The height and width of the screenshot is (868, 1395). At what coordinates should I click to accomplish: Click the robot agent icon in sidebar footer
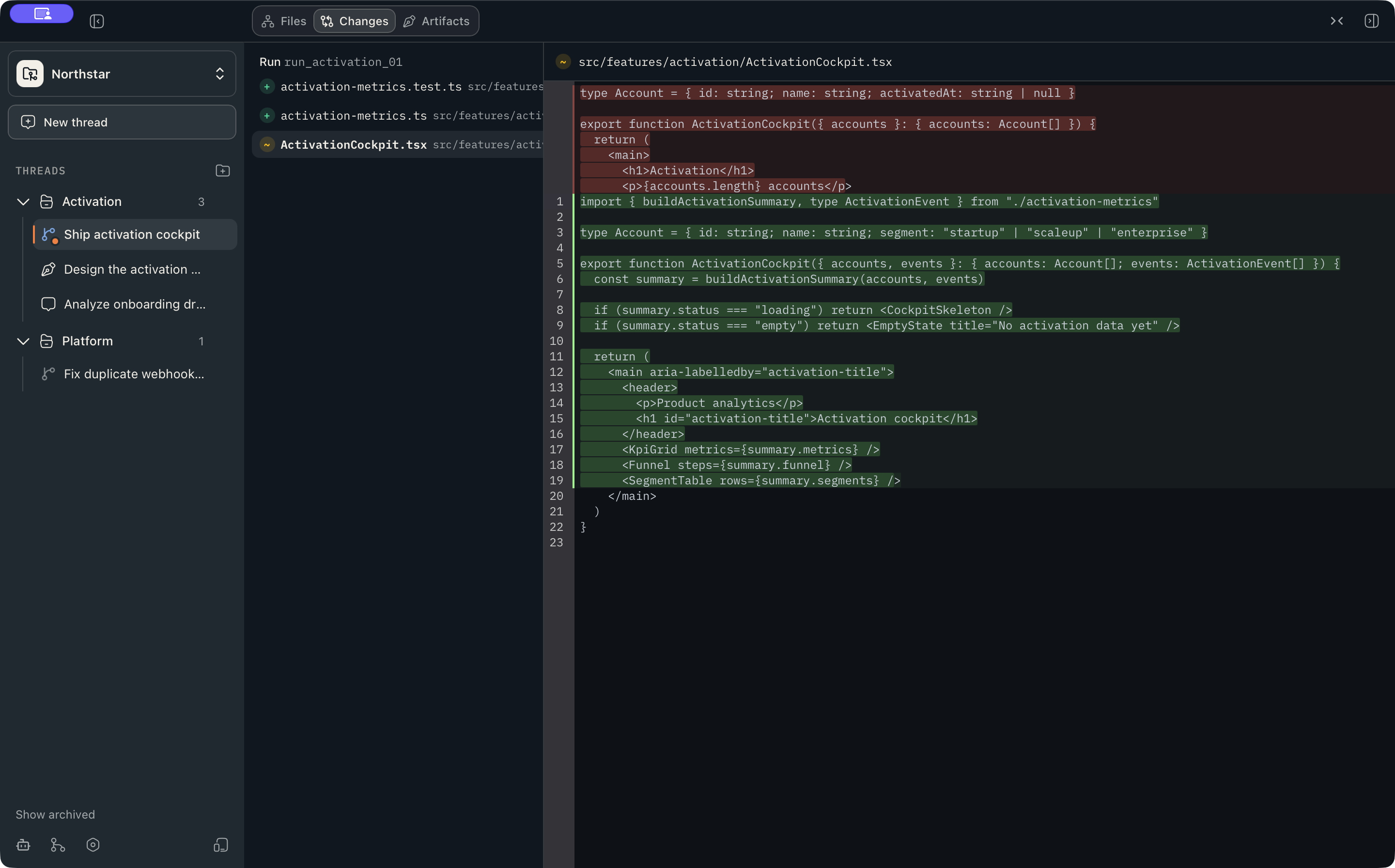tap(24, 844)
